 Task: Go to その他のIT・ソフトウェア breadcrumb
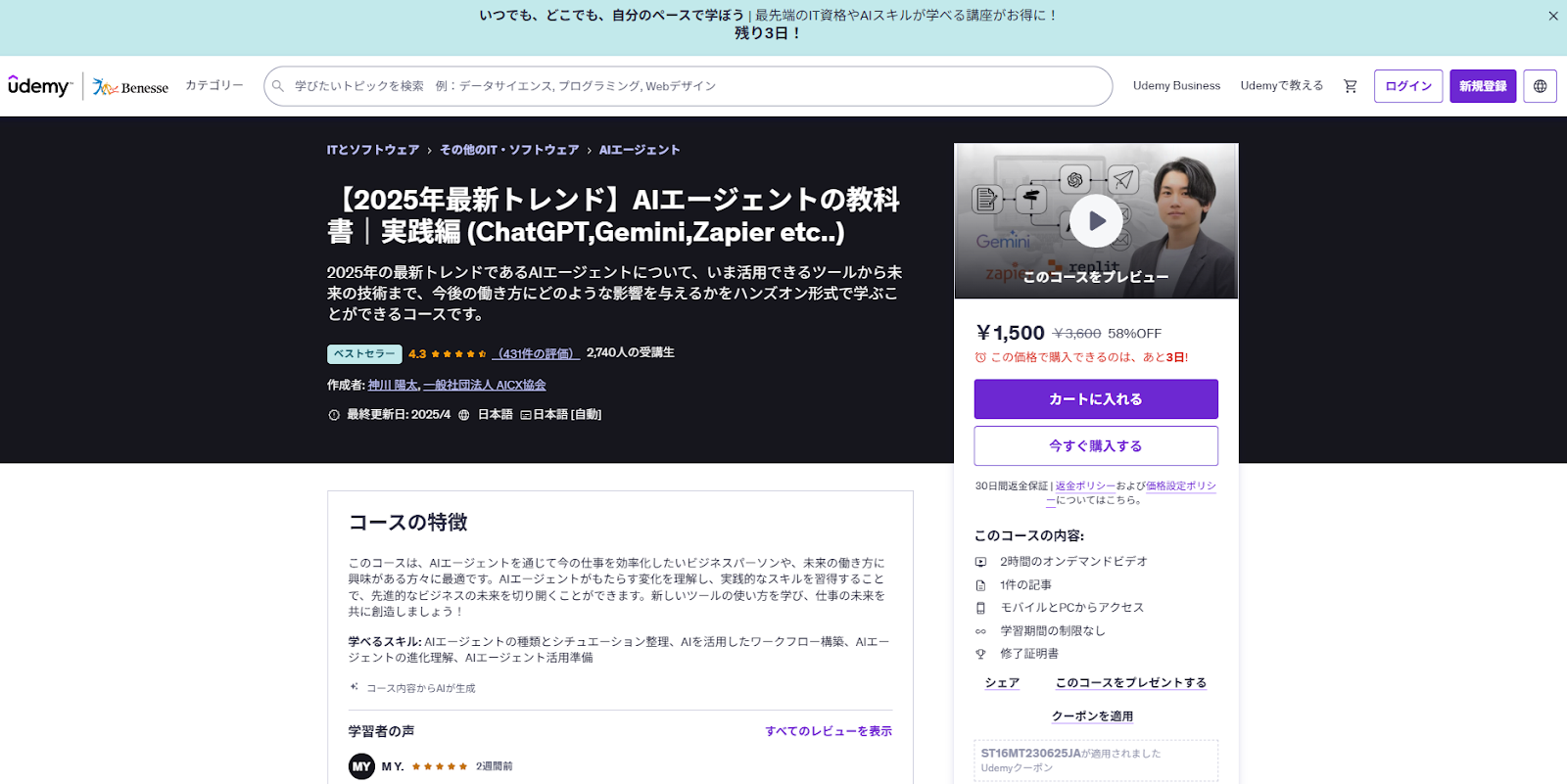coord(509,150)
